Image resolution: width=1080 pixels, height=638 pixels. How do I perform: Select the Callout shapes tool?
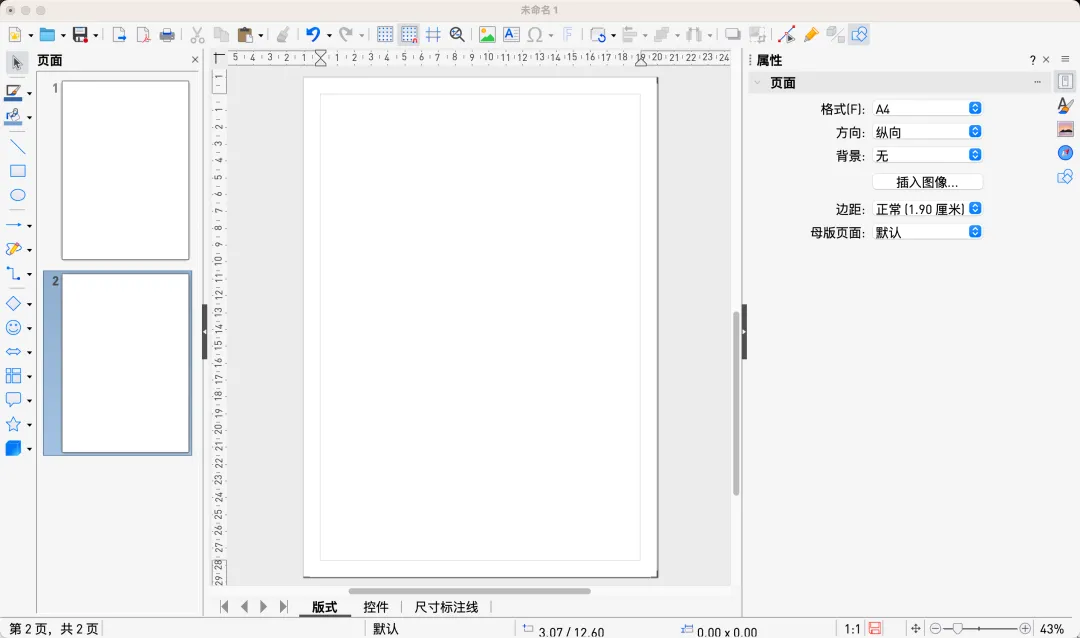coord(13,400)
